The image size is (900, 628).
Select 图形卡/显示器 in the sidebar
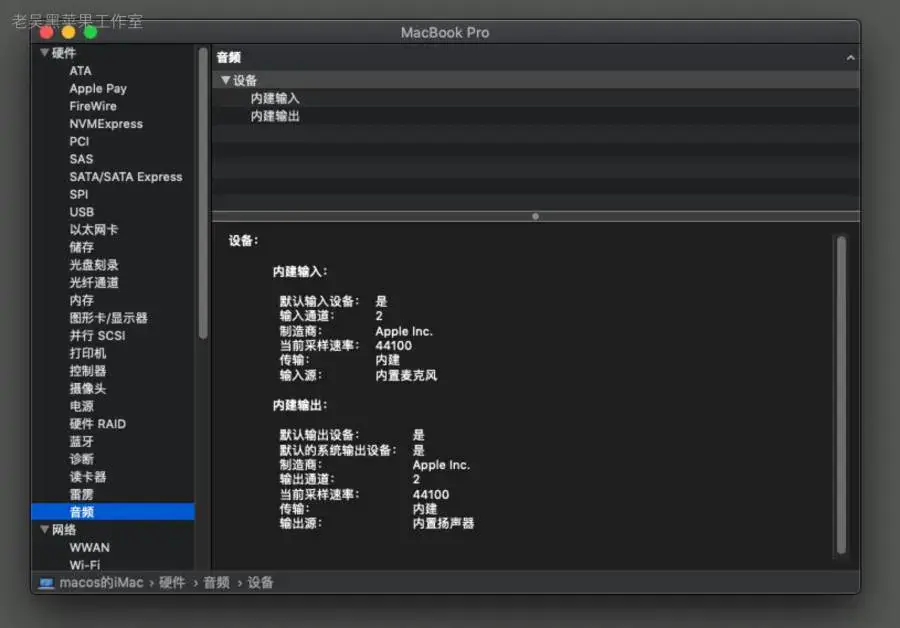[x=108, y=318]
